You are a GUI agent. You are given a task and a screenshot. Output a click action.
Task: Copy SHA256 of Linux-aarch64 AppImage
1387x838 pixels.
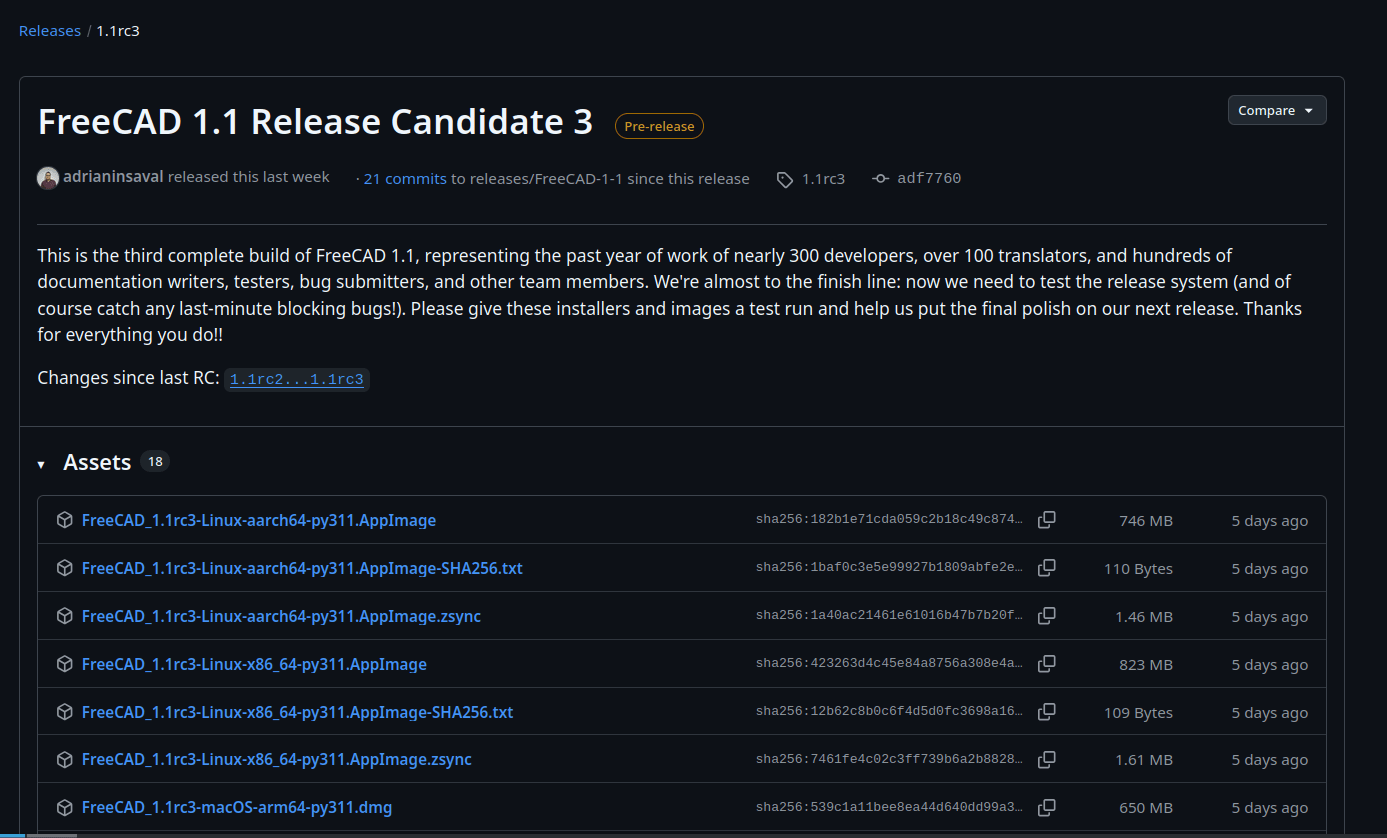[x=1046, y=520]
